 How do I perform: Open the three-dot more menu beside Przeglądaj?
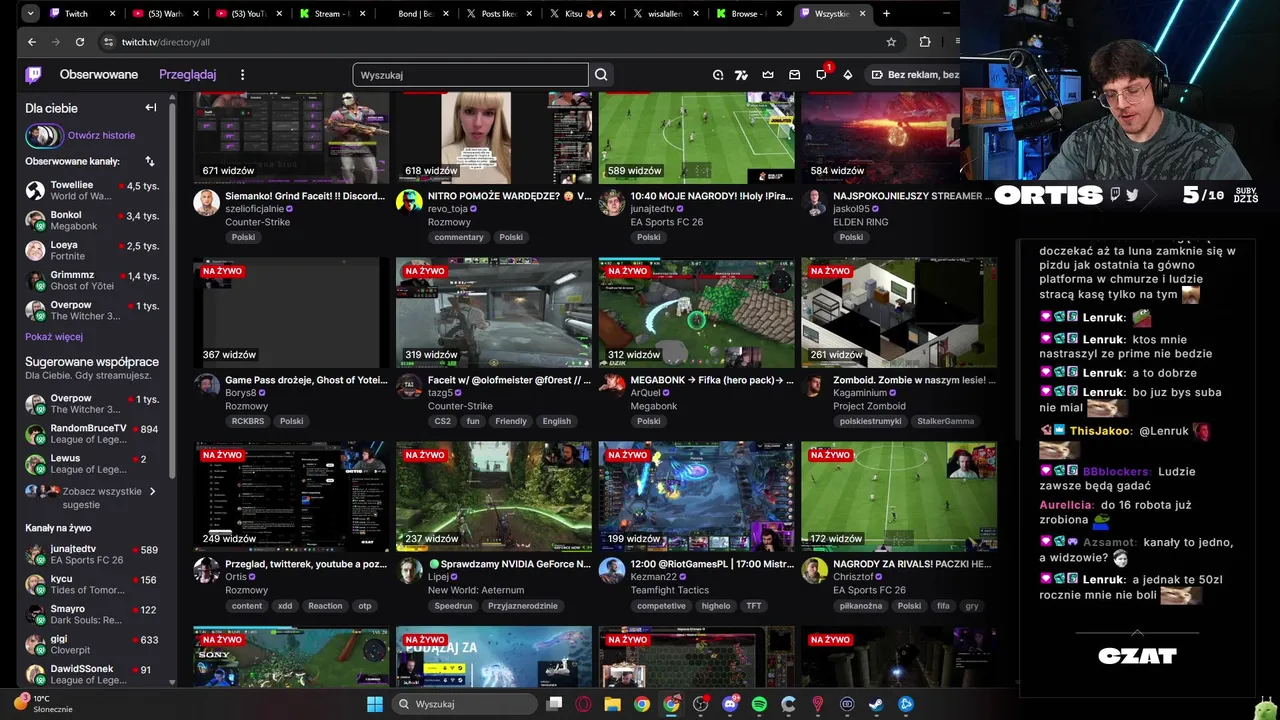point(242,75)
